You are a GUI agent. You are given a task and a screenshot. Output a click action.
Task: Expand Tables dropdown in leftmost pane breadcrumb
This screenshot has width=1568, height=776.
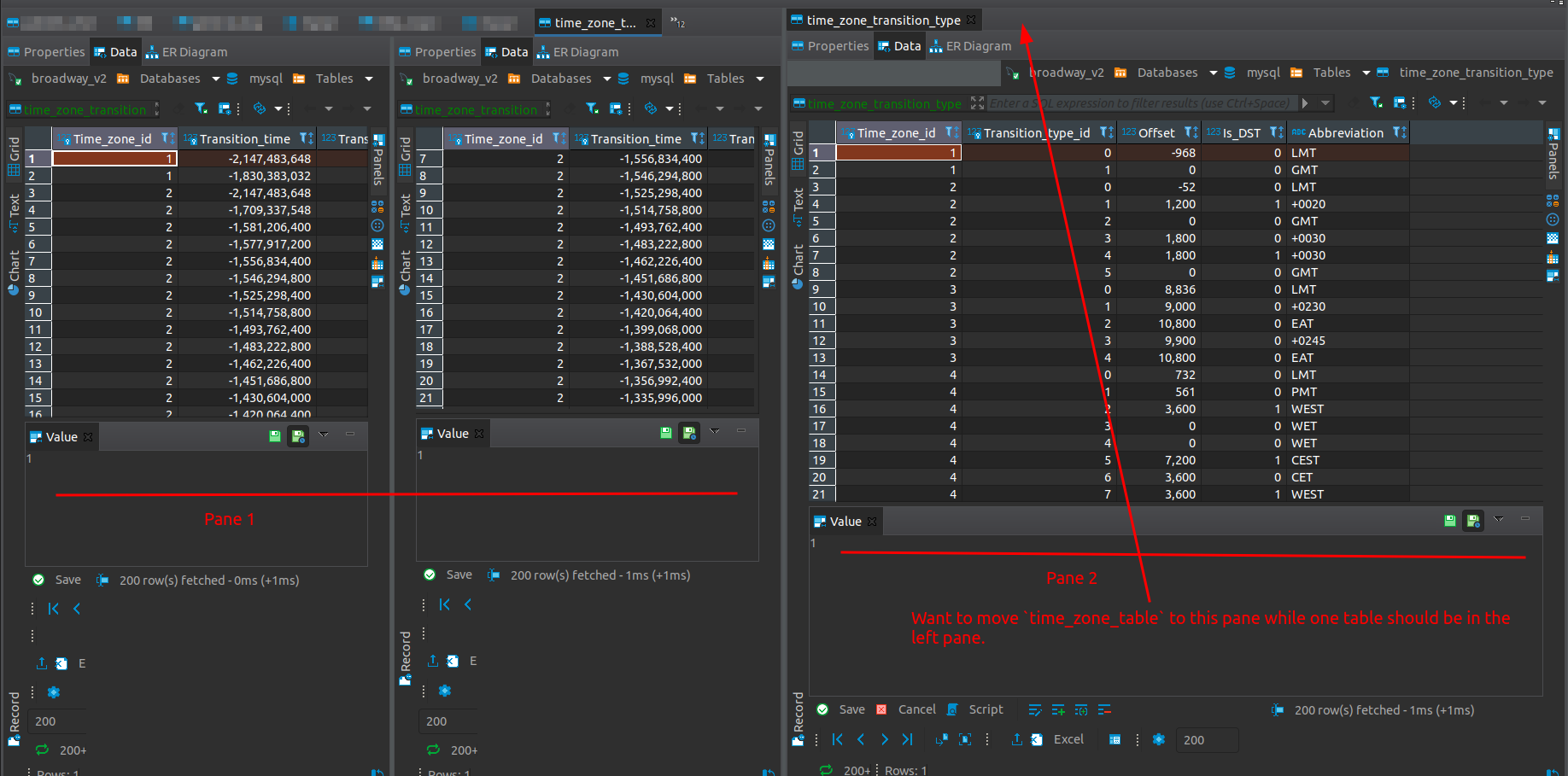[x=369, y=79]
